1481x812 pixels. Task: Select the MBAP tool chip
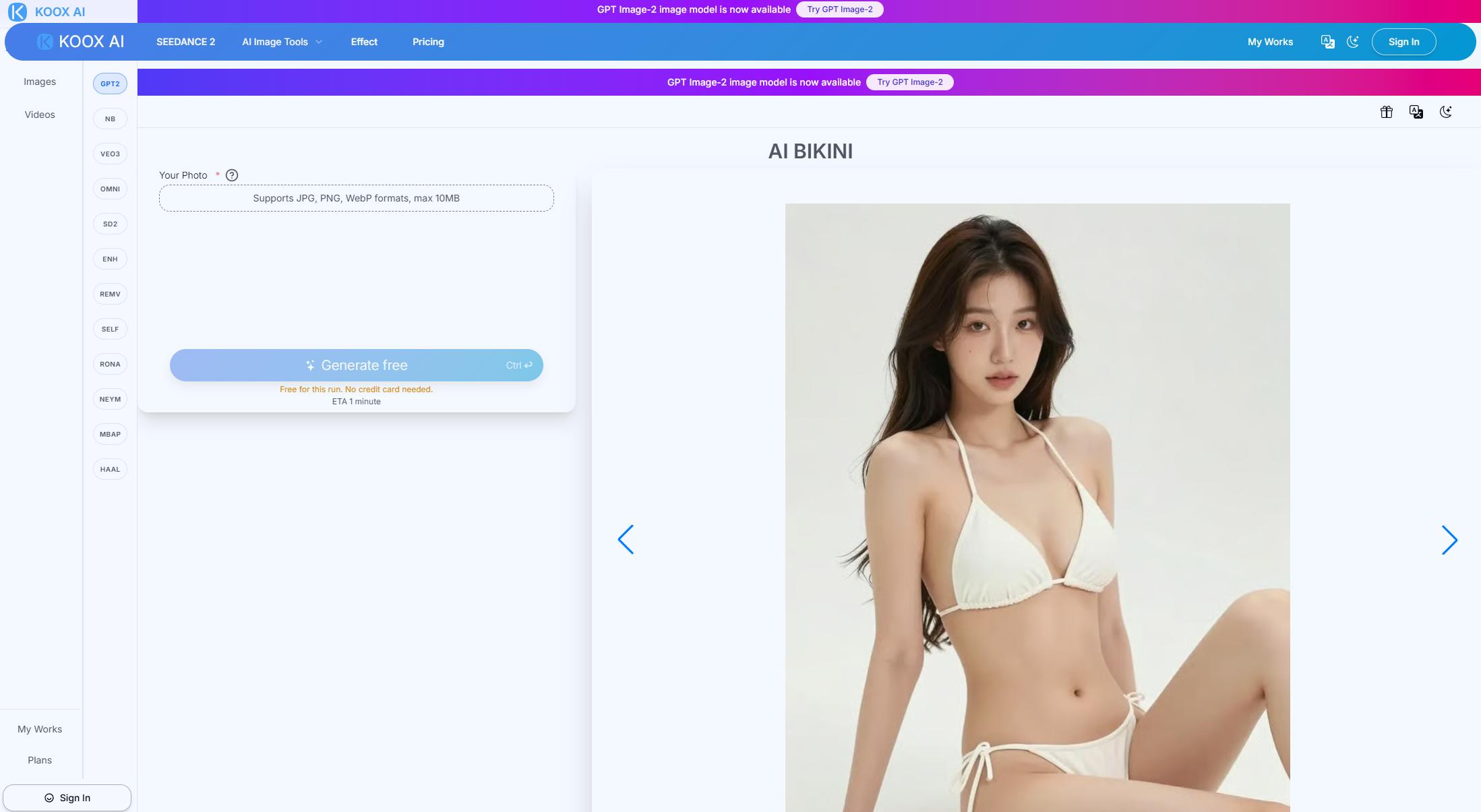[110, 434]
